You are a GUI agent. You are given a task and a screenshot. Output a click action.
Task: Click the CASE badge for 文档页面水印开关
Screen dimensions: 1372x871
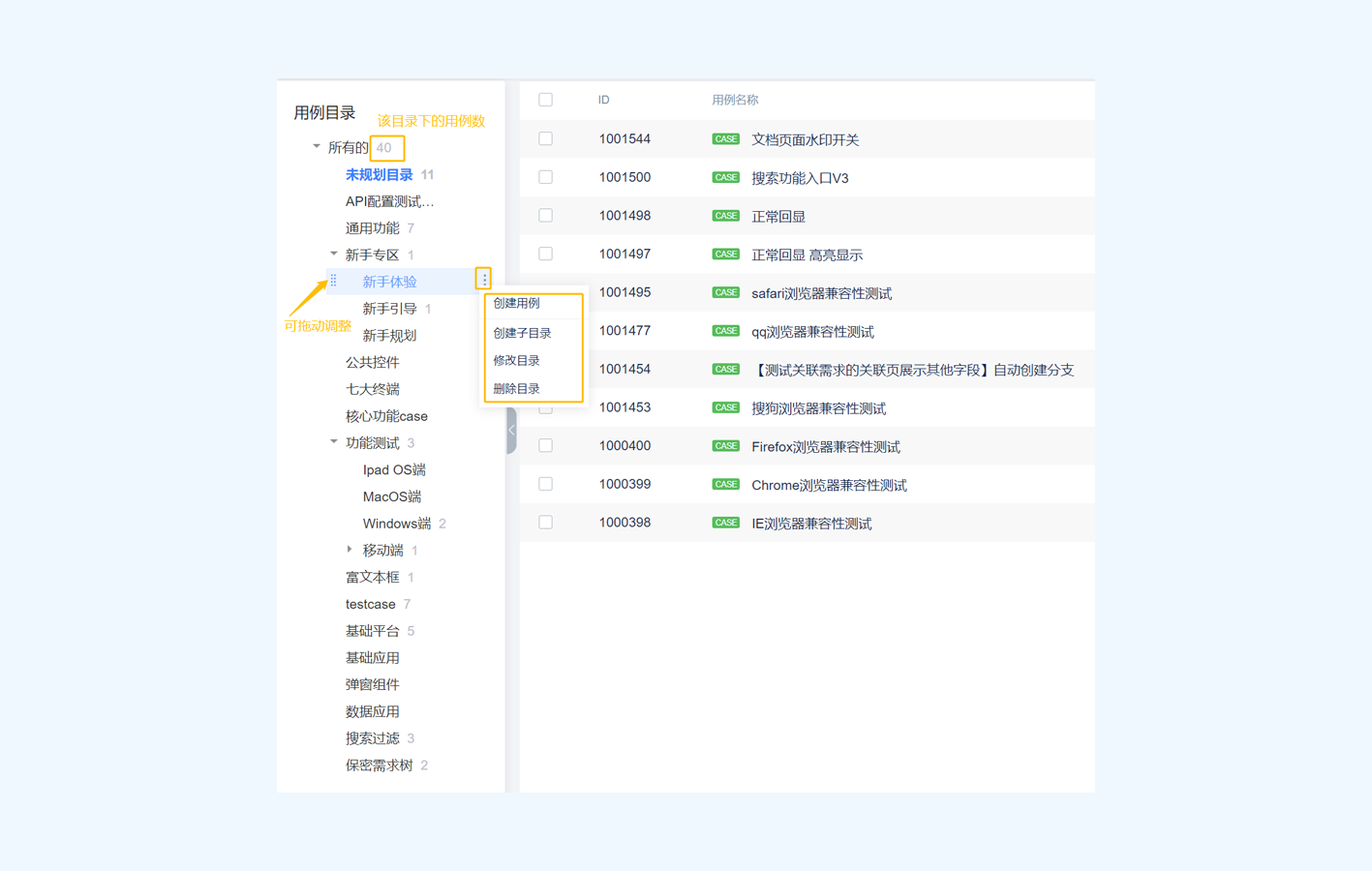(725, 139)
